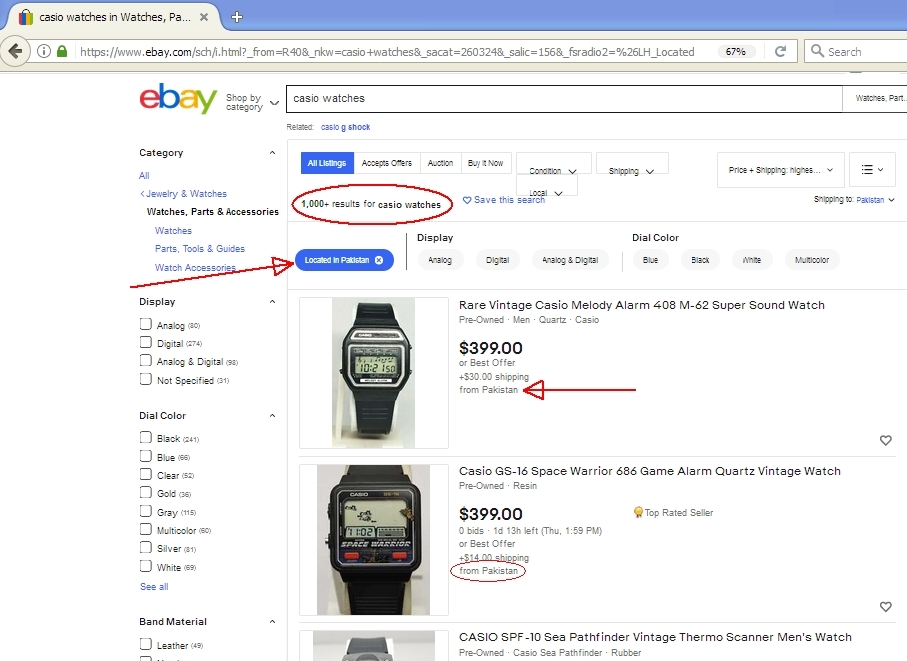This screenshot has height=661, width=907.
Task: Check the Gold dial color checkbox
Action: [146, 493]
